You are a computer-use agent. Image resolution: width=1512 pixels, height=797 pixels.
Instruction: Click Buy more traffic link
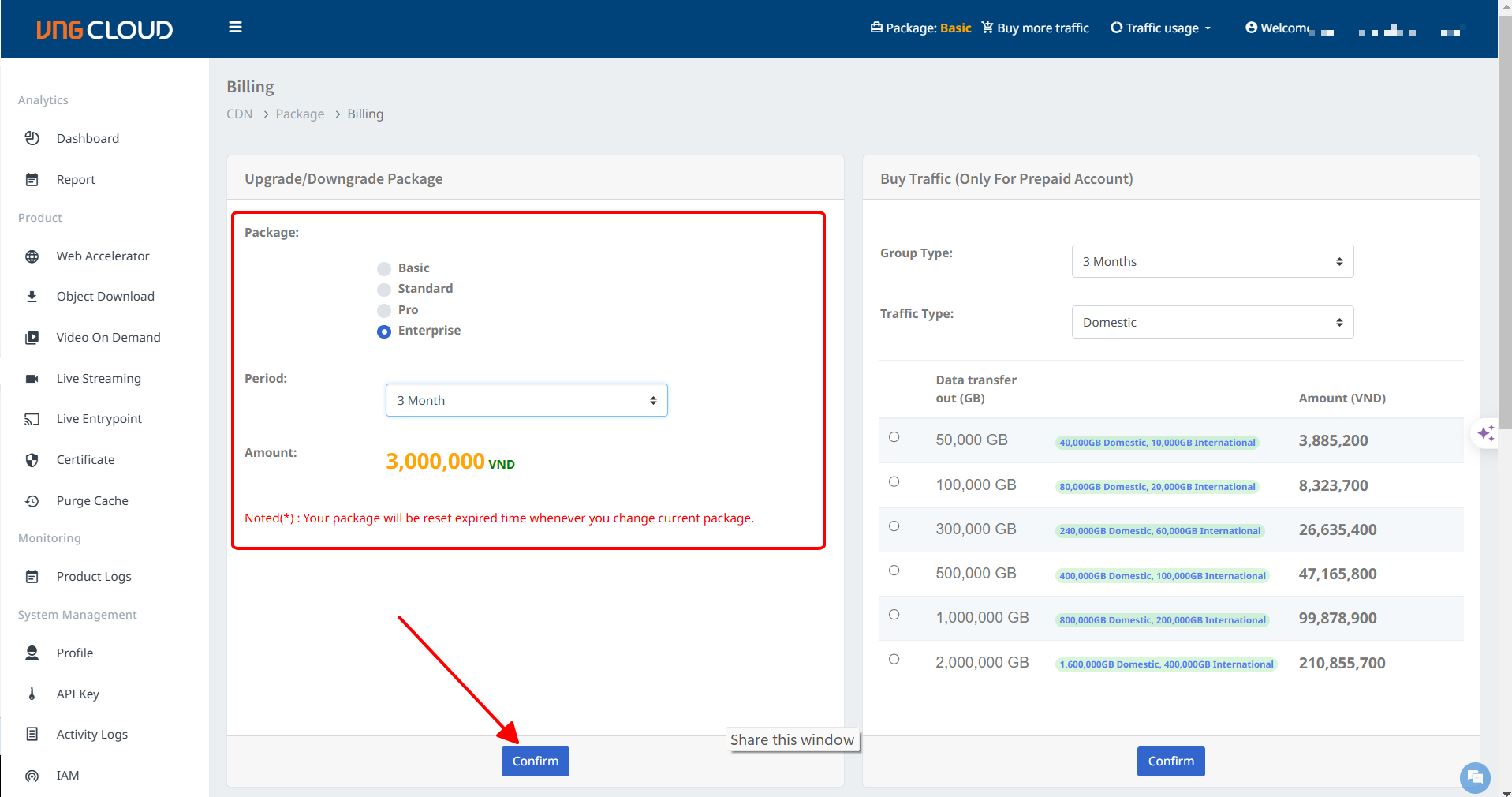point(1035,28)
